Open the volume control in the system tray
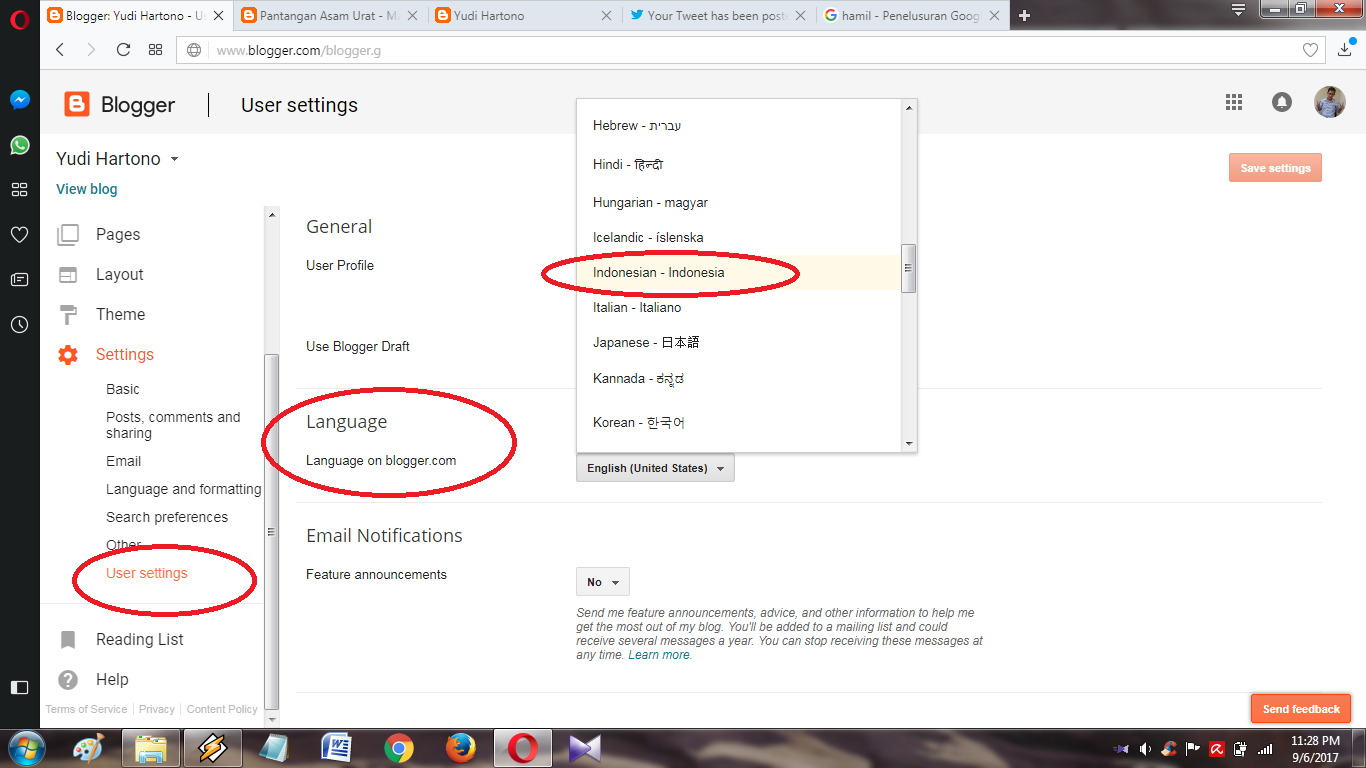1366x768 pixels. pos(1145,748)
